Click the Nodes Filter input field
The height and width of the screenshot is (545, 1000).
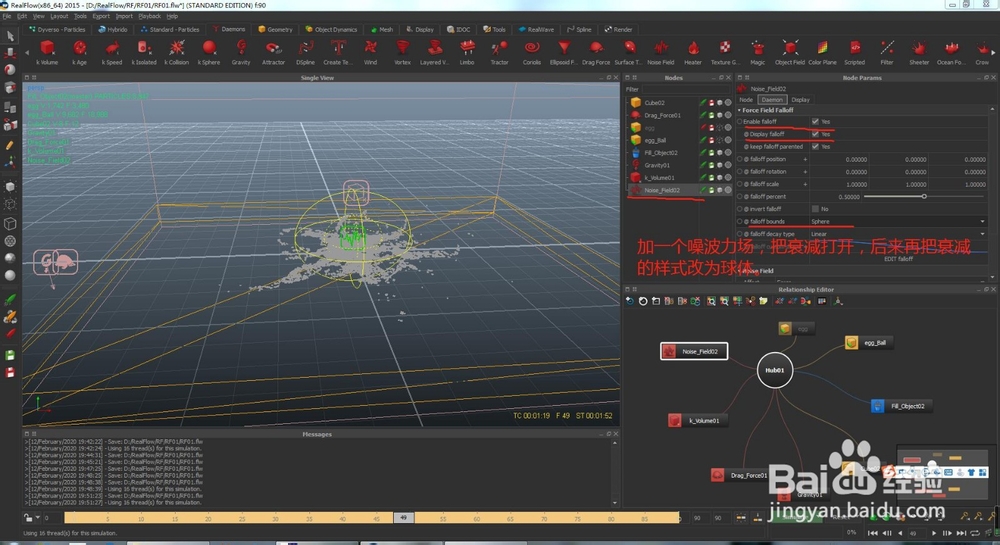coord(687,89)
